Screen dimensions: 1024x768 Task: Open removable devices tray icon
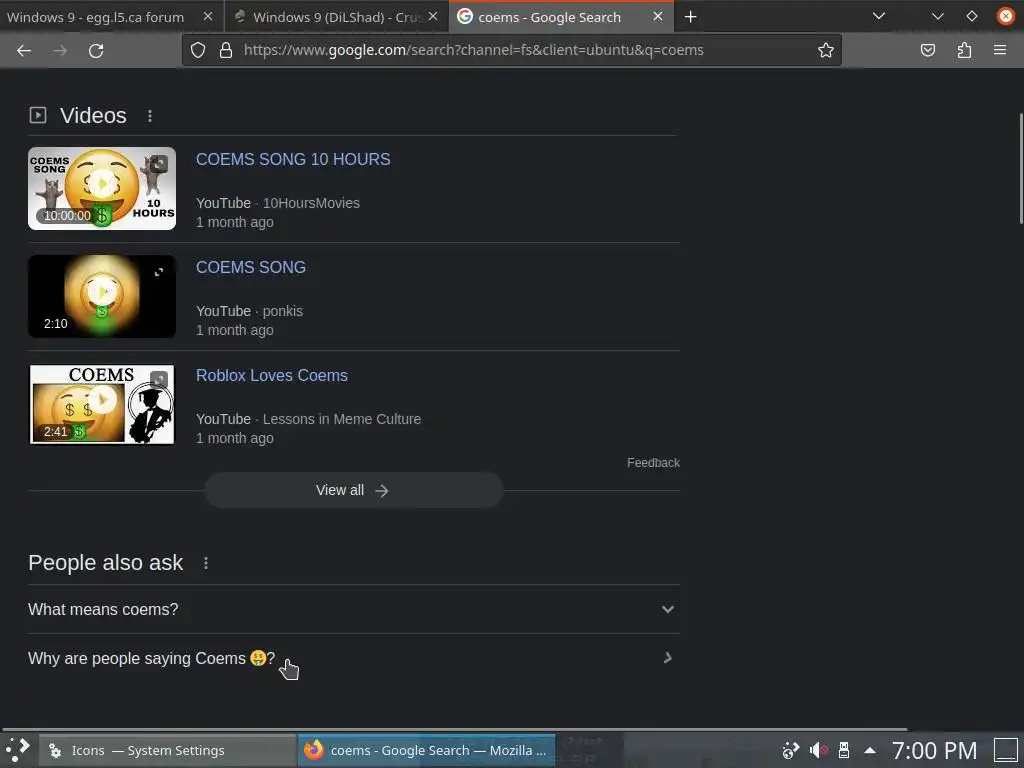tap(844, 750)
